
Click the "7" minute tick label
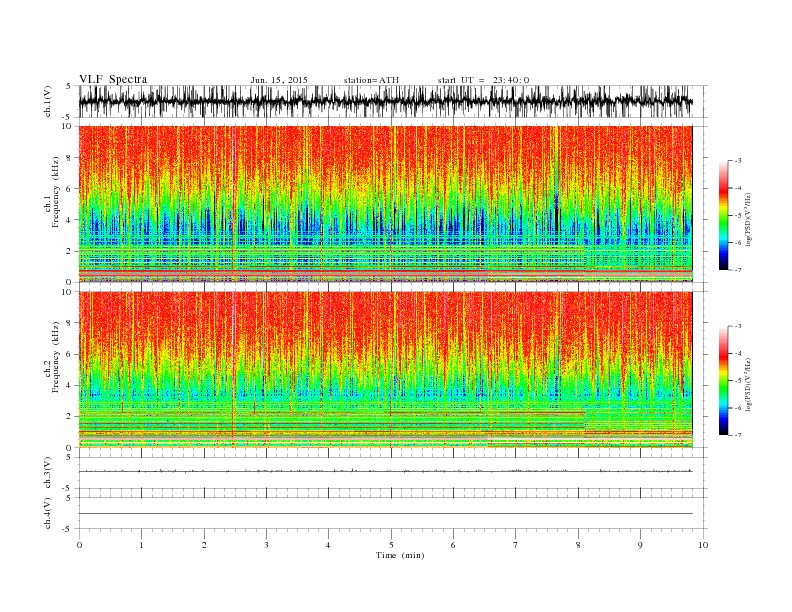point(516,545)
